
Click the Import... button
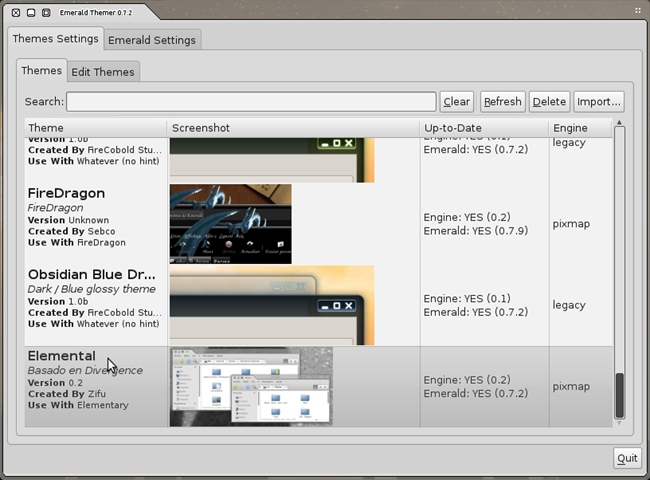[x=599, y=101]
